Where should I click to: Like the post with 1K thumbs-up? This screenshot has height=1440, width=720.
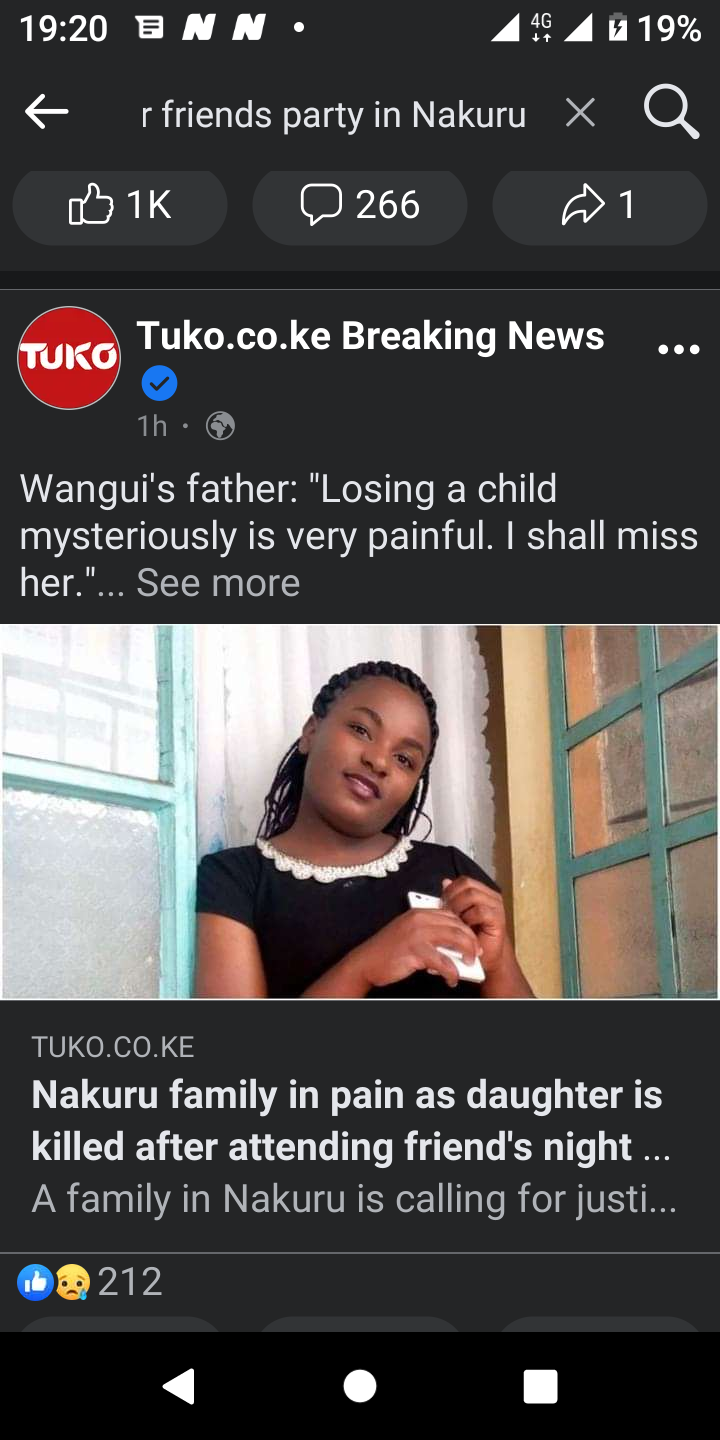120,206
